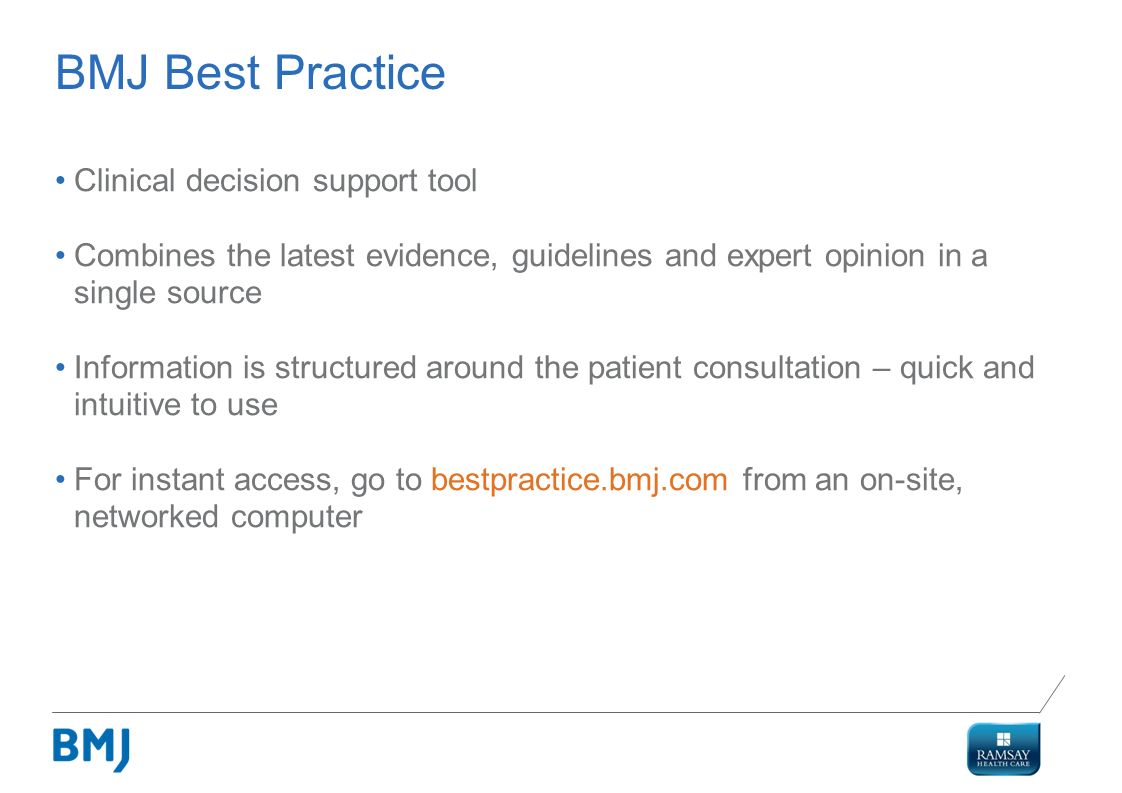Click the words 'patient consultation'

pyautogui.click(x=724, y=369)
